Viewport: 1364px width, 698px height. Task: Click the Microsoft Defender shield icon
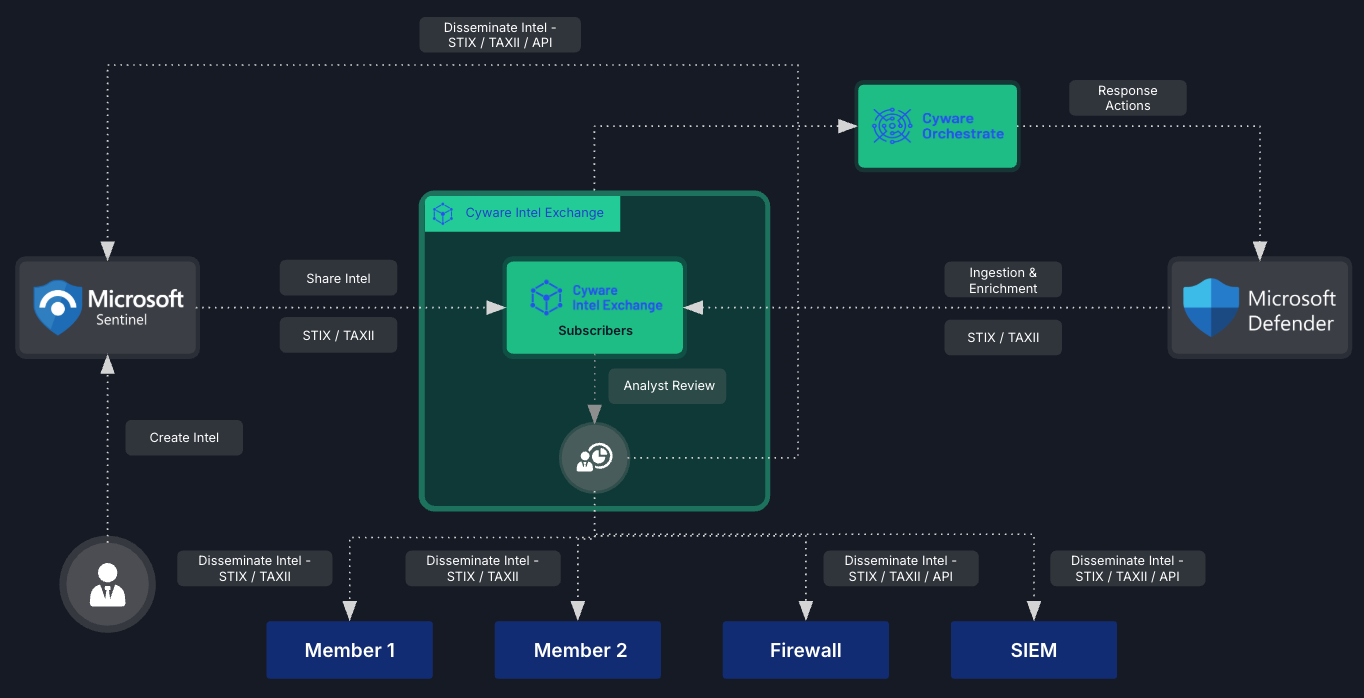[1210, 307]
